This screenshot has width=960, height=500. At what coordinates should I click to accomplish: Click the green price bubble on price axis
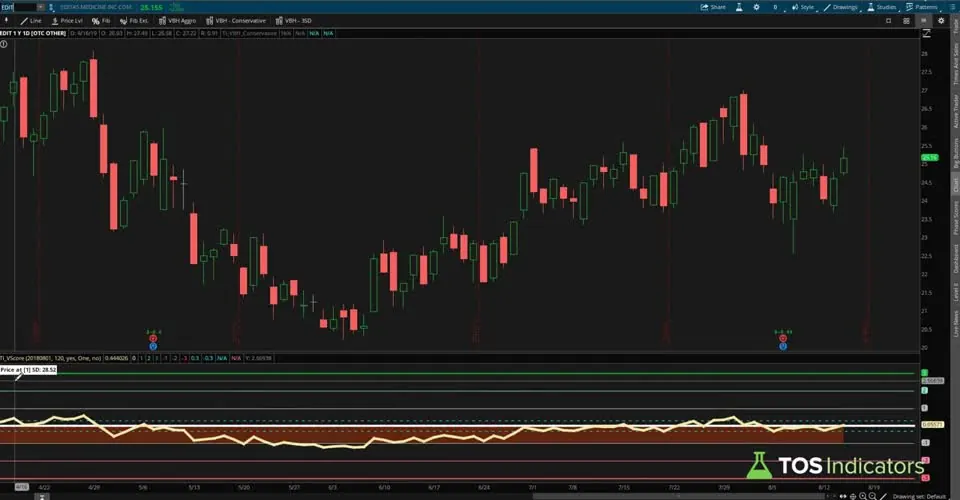click(x=929, y=157)
